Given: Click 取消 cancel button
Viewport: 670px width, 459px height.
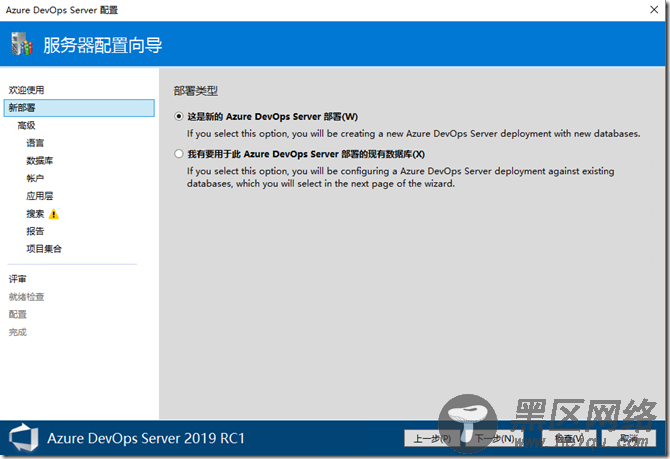Looking at the screenshot, I should [629, 438].
